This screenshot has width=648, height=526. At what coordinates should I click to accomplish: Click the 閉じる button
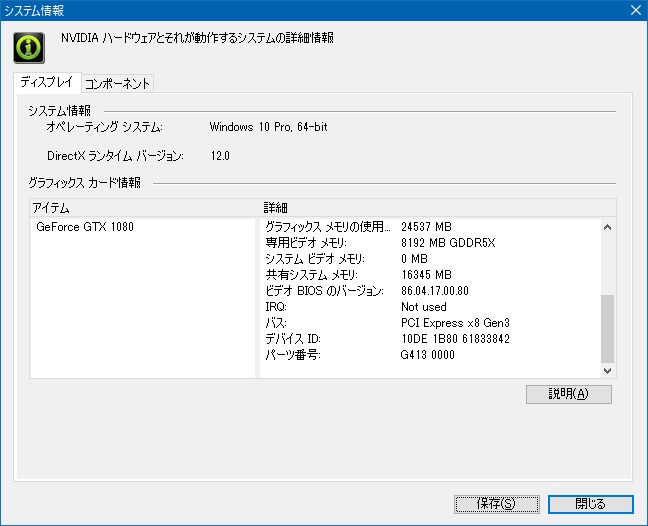(x=591, y=504)
